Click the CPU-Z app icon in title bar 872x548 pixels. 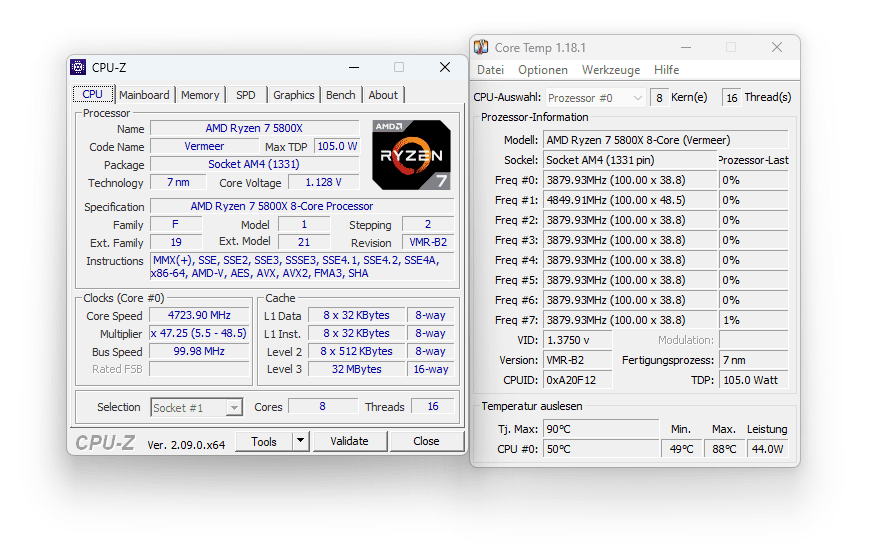pos(78,67)
